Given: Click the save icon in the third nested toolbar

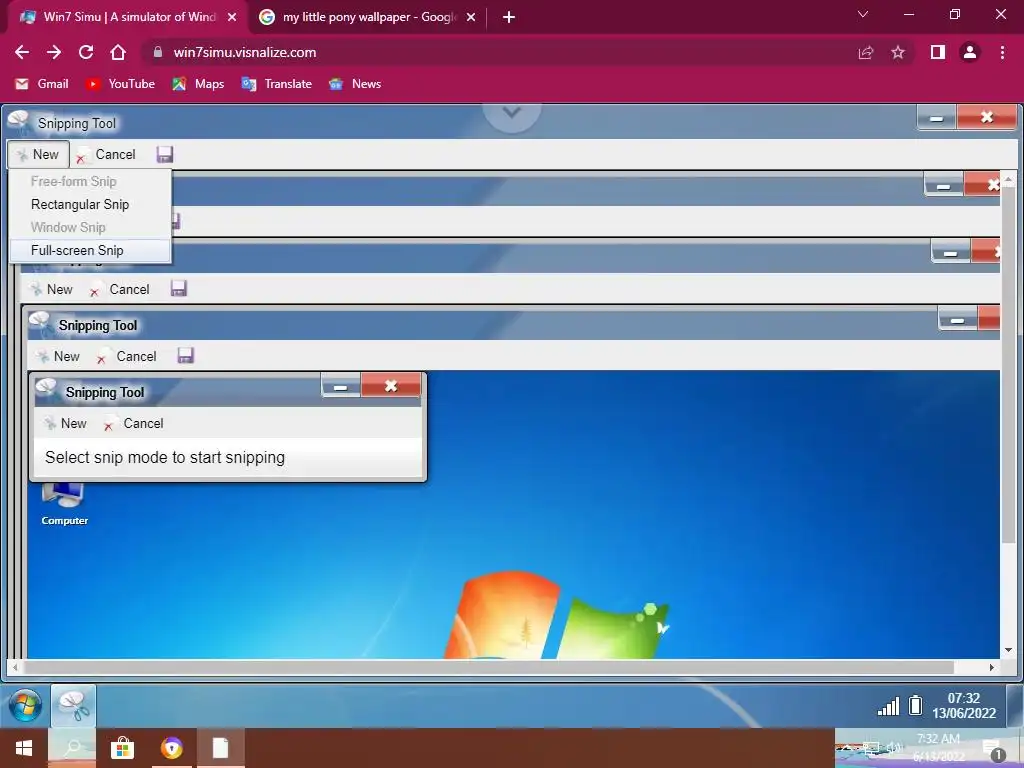Looking at the screenshot, I should (x=179, y=288).
